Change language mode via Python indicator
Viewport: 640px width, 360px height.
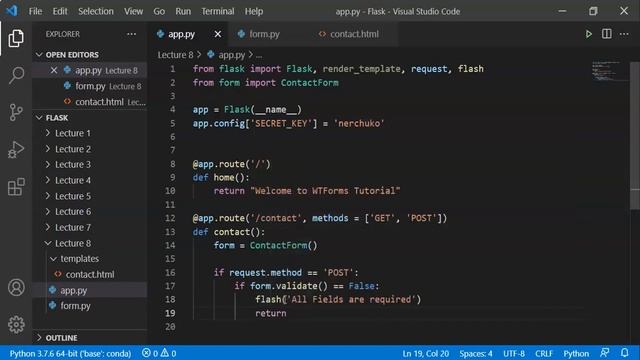tap(576, 353)
